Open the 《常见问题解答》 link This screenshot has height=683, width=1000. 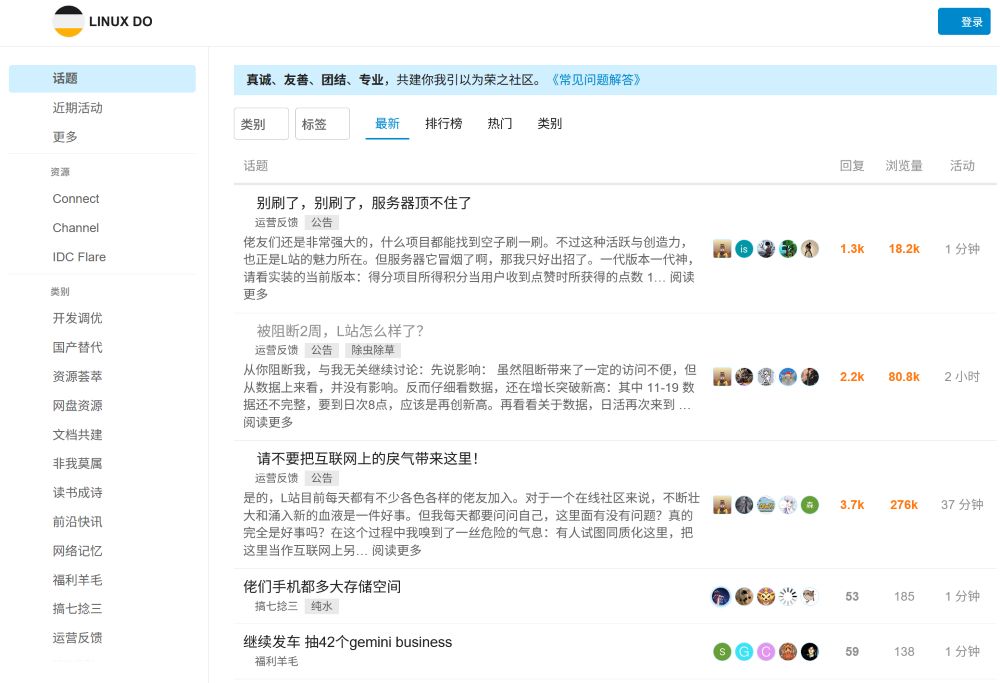coord(594,80)
